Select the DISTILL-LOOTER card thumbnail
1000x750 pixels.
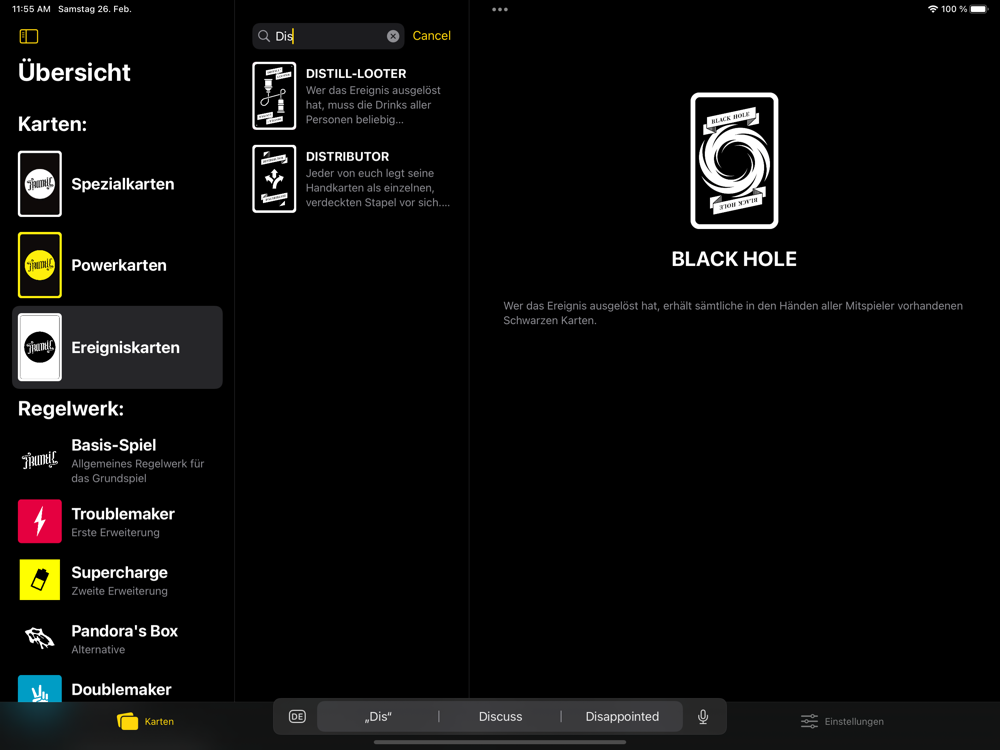click(x=274, y=96)
